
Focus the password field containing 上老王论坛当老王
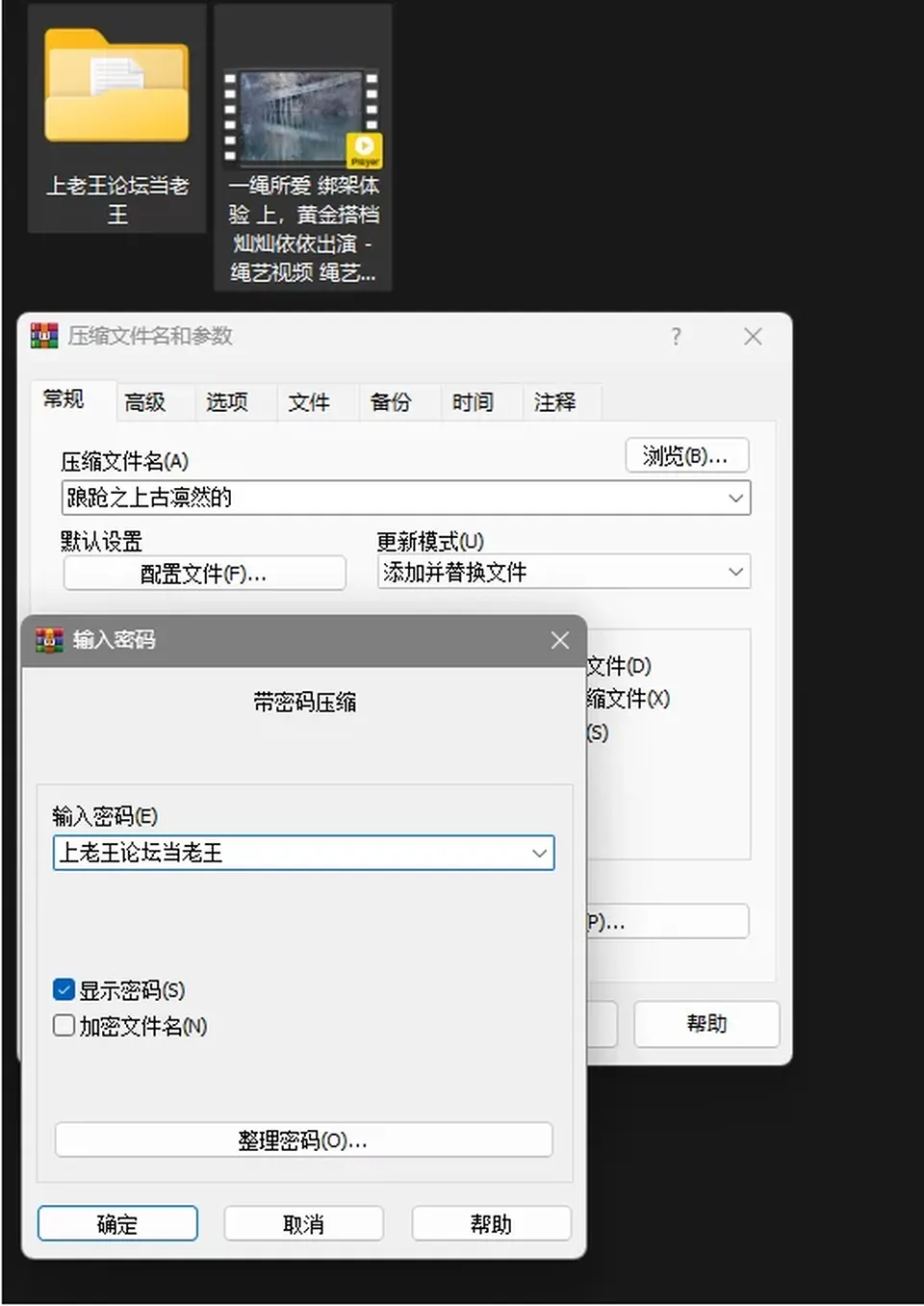pos(304,853)
